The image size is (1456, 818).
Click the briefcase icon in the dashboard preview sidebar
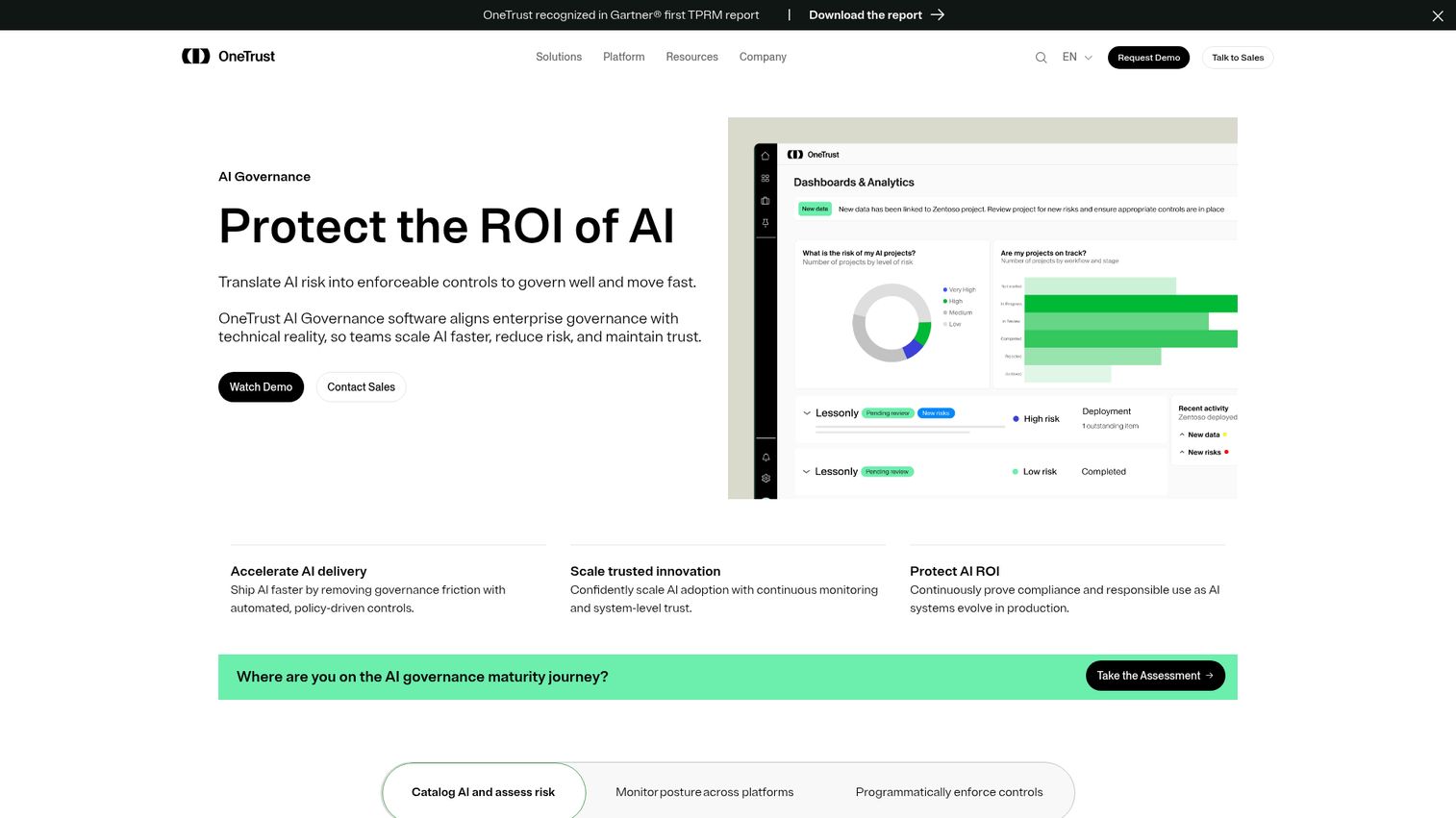tap(766, 201)
